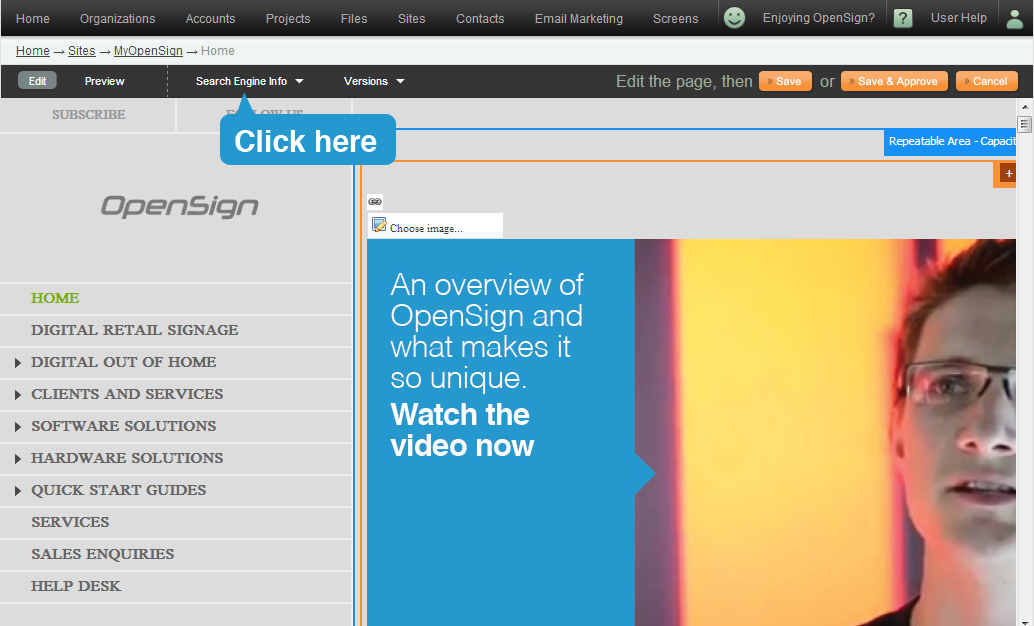Expand Hardware Solutions submenu arrow
1034x626 pixels.
(x=18, y=458)
